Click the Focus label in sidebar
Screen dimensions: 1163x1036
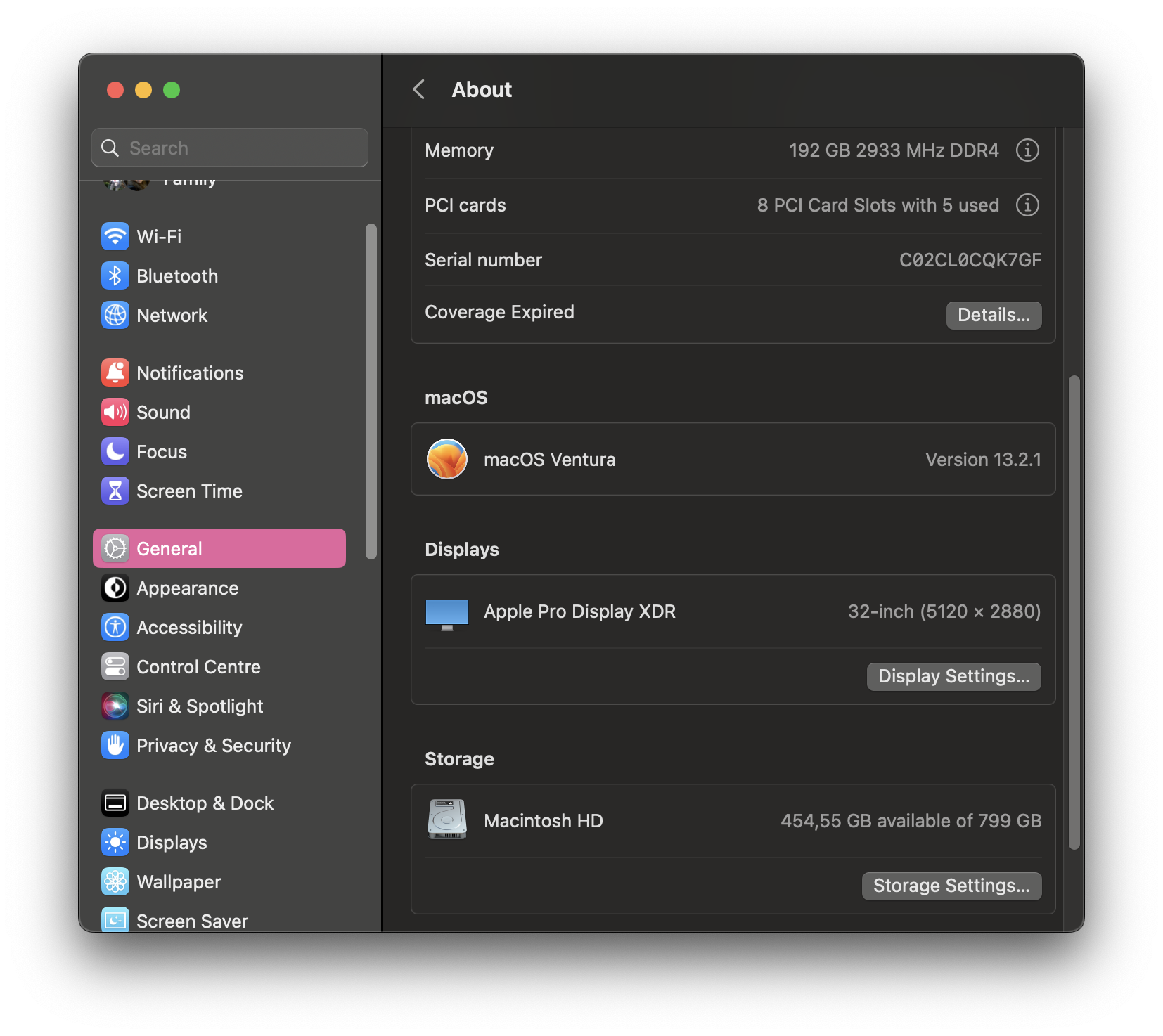pos(162,452)
